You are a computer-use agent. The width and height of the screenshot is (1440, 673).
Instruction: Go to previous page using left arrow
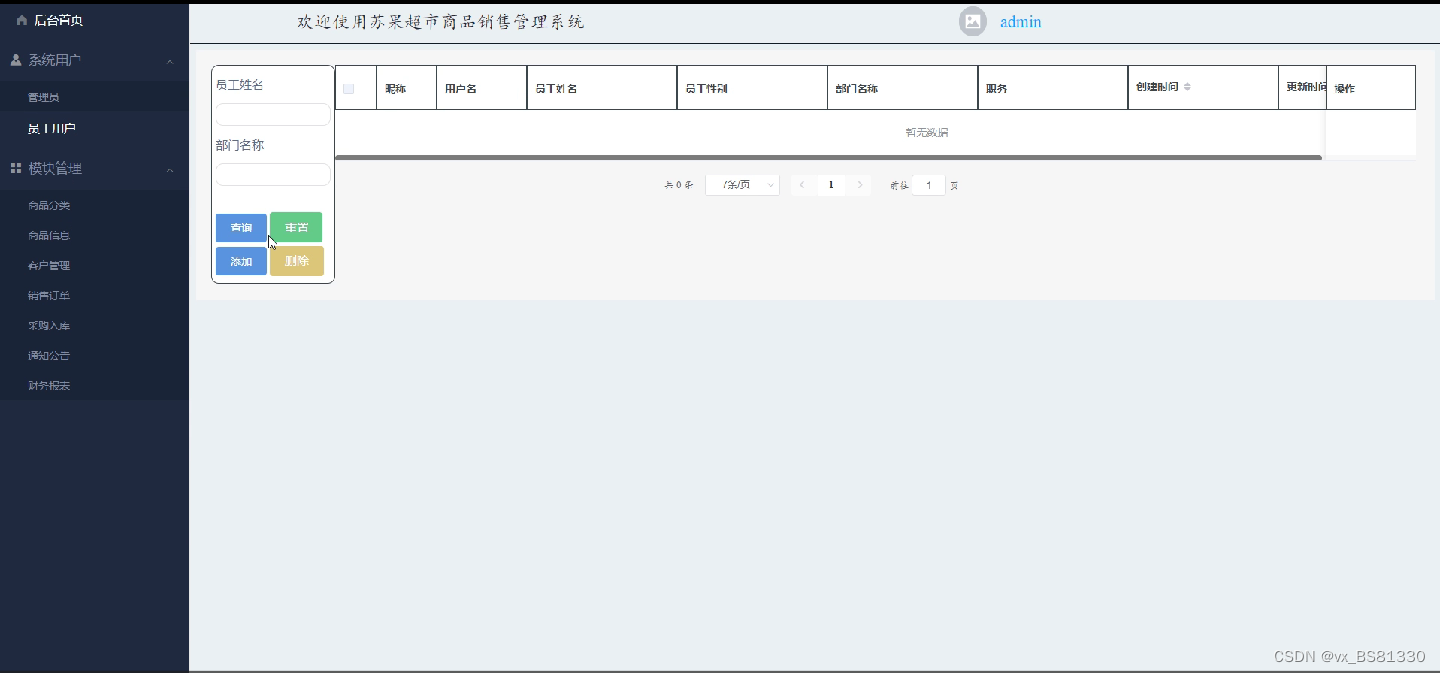pos(802,185)
